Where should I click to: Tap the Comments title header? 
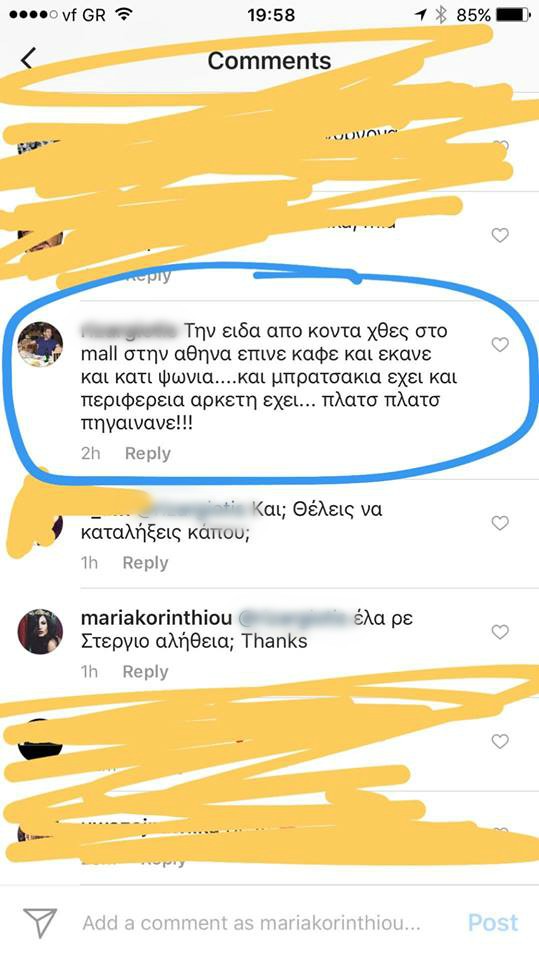point(270,61)
